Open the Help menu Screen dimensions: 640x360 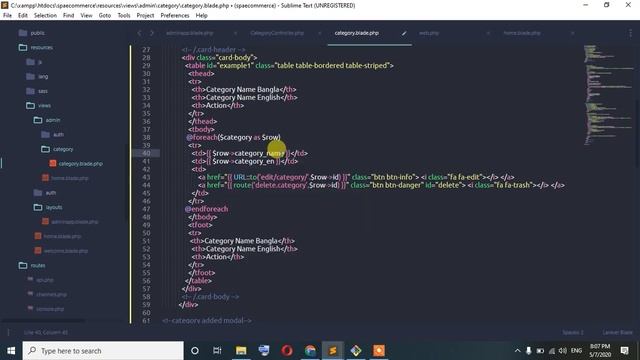pos(202,16)
